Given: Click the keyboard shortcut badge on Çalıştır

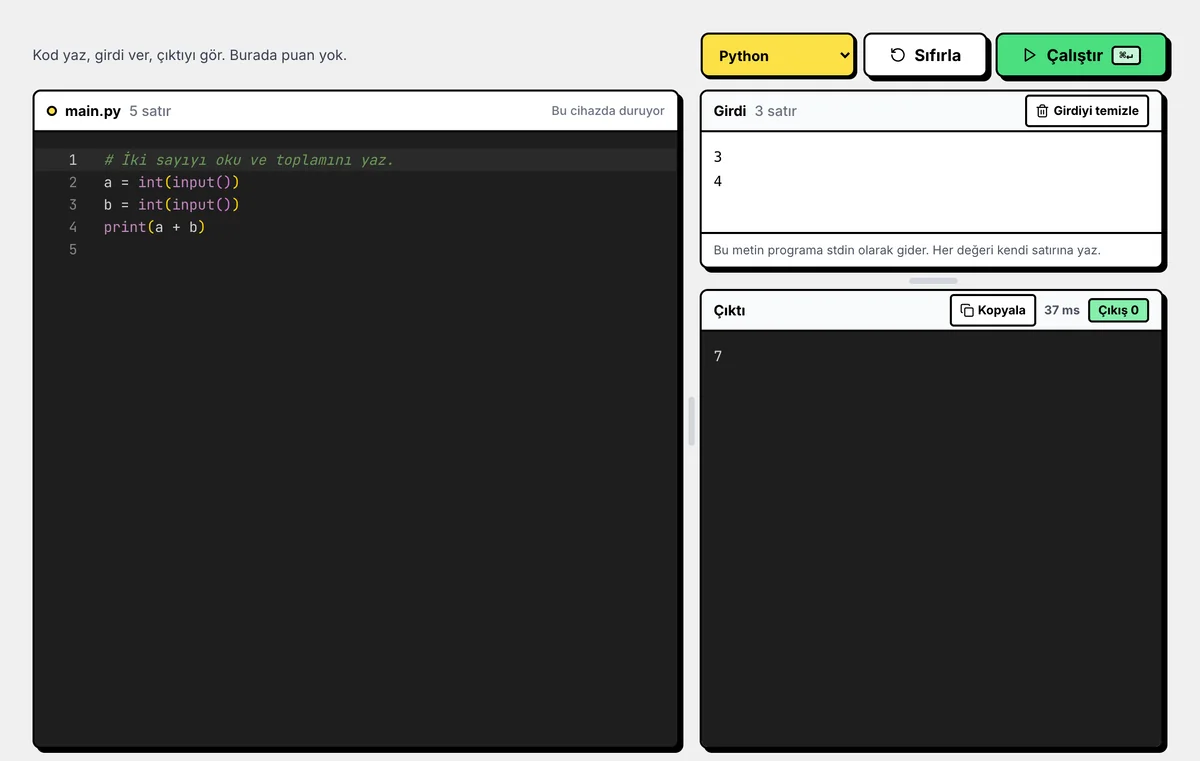Looking at the screenshot, I should point(1126,55).
